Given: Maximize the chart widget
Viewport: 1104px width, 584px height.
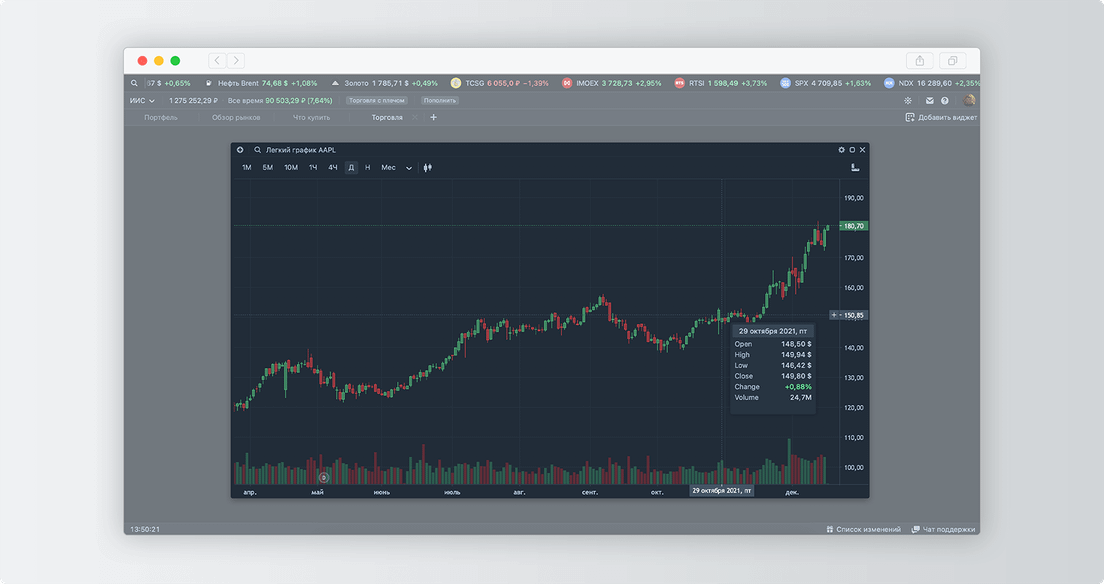Looking at the screenshot, I should pos(852,150).
